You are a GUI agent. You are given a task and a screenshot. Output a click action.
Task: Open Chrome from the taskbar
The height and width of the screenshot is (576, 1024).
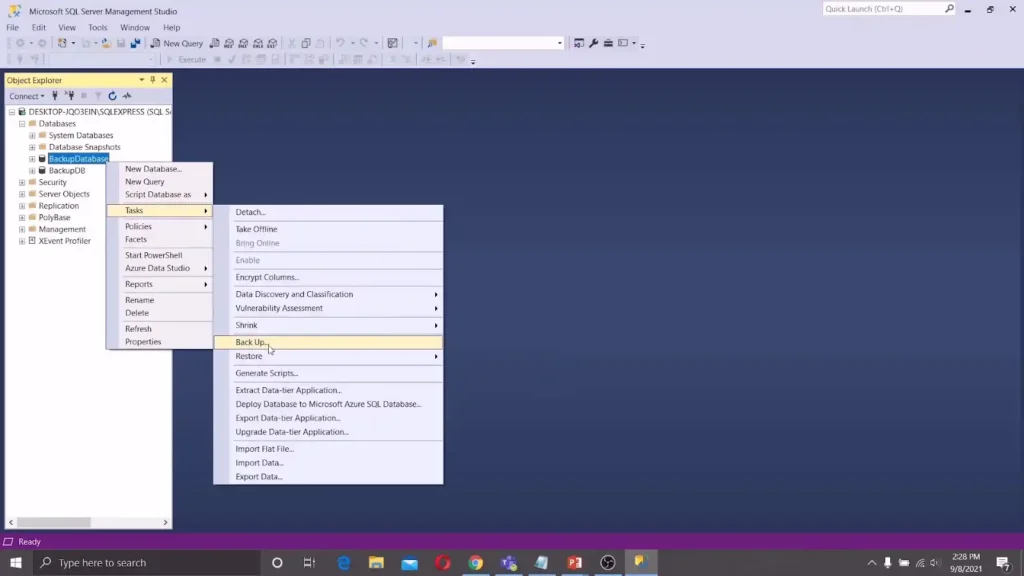tap(475, 562)
